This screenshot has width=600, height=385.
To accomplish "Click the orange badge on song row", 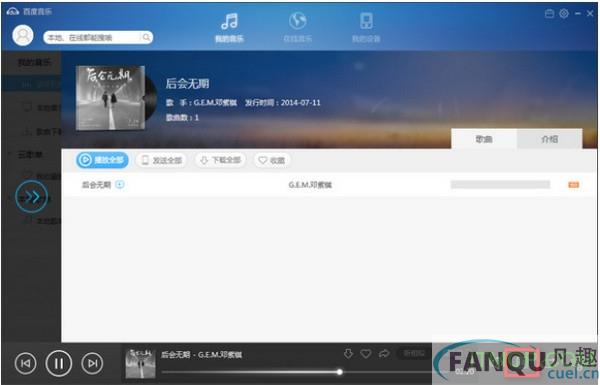I will pyautogui.click(x=573, y=185).
